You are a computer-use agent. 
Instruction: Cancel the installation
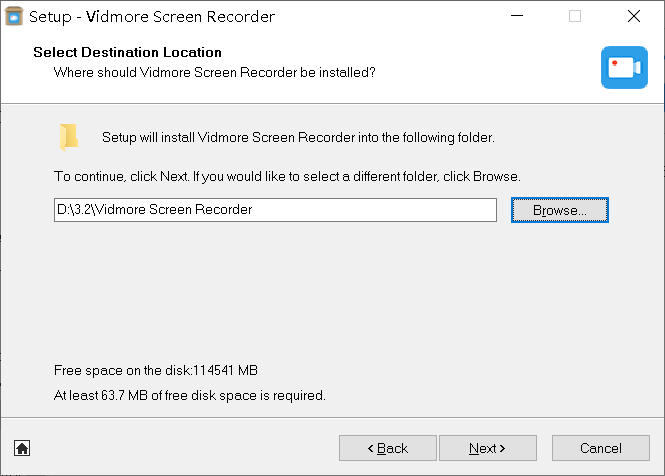[600, 448]
